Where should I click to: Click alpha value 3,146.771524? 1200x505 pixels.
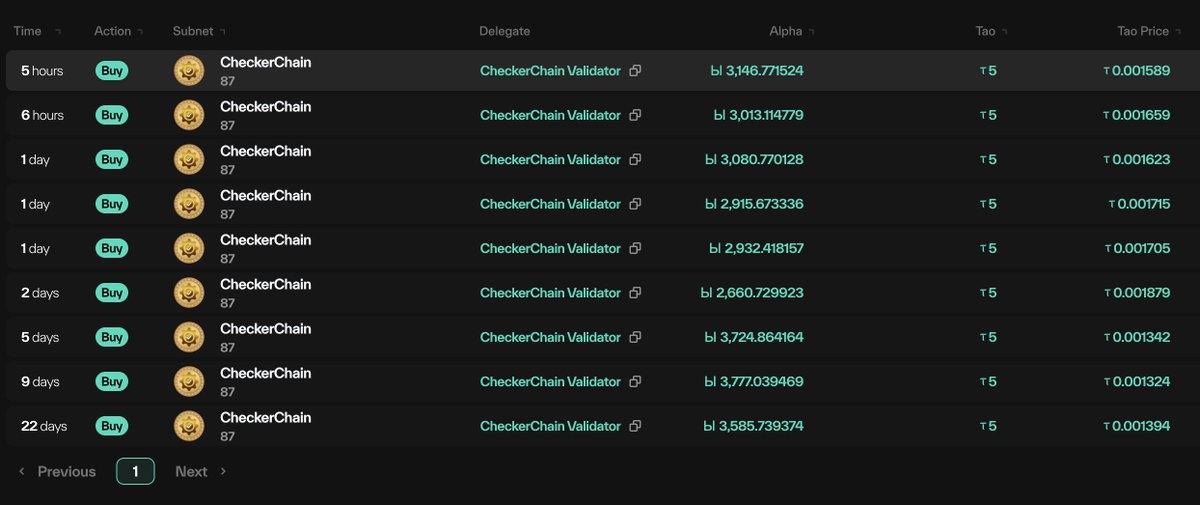click(756, 71)
